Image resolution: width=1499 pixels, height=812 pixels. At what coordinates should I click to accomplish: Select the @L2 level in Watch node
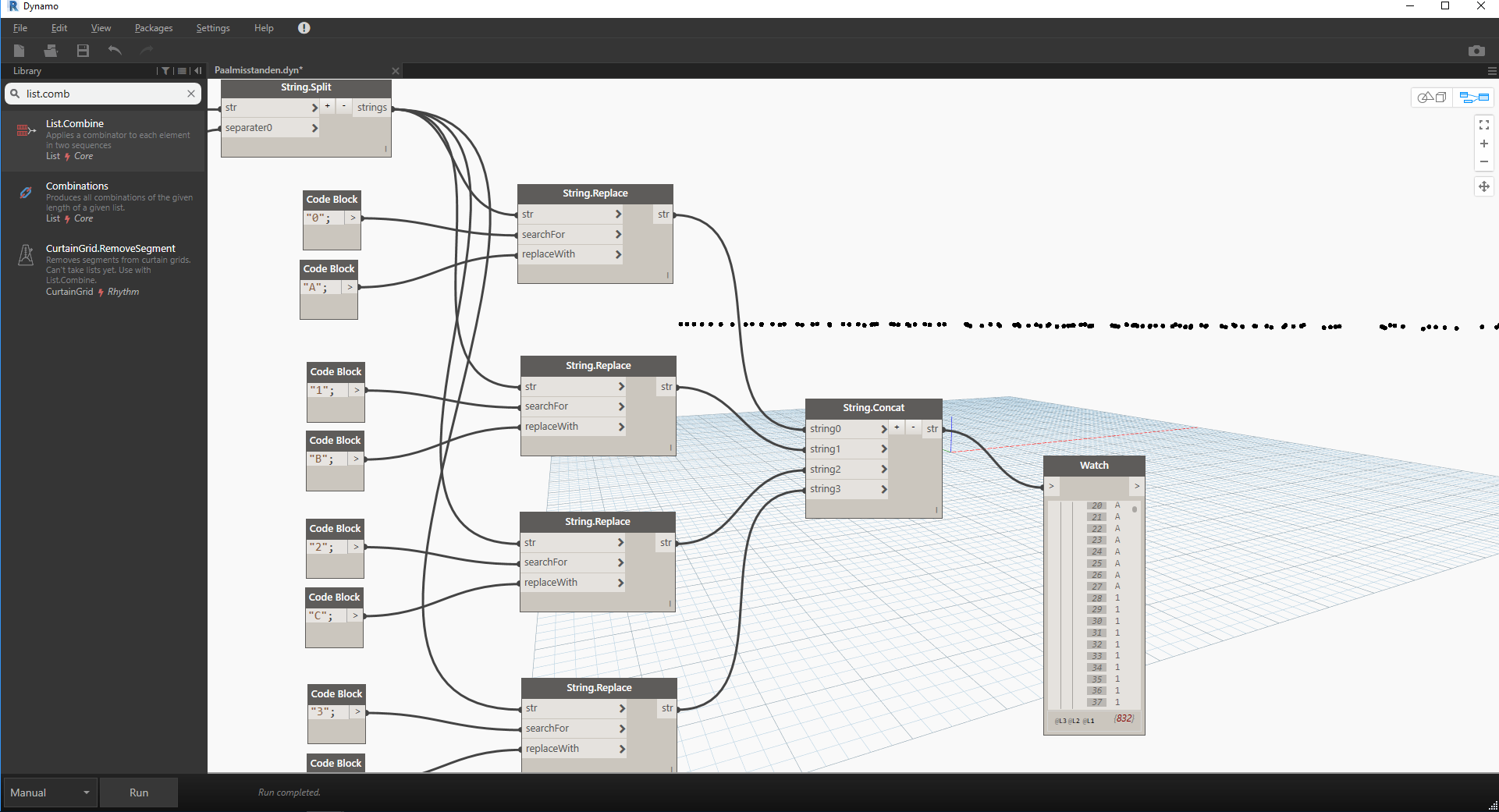tap(1074, 721)
